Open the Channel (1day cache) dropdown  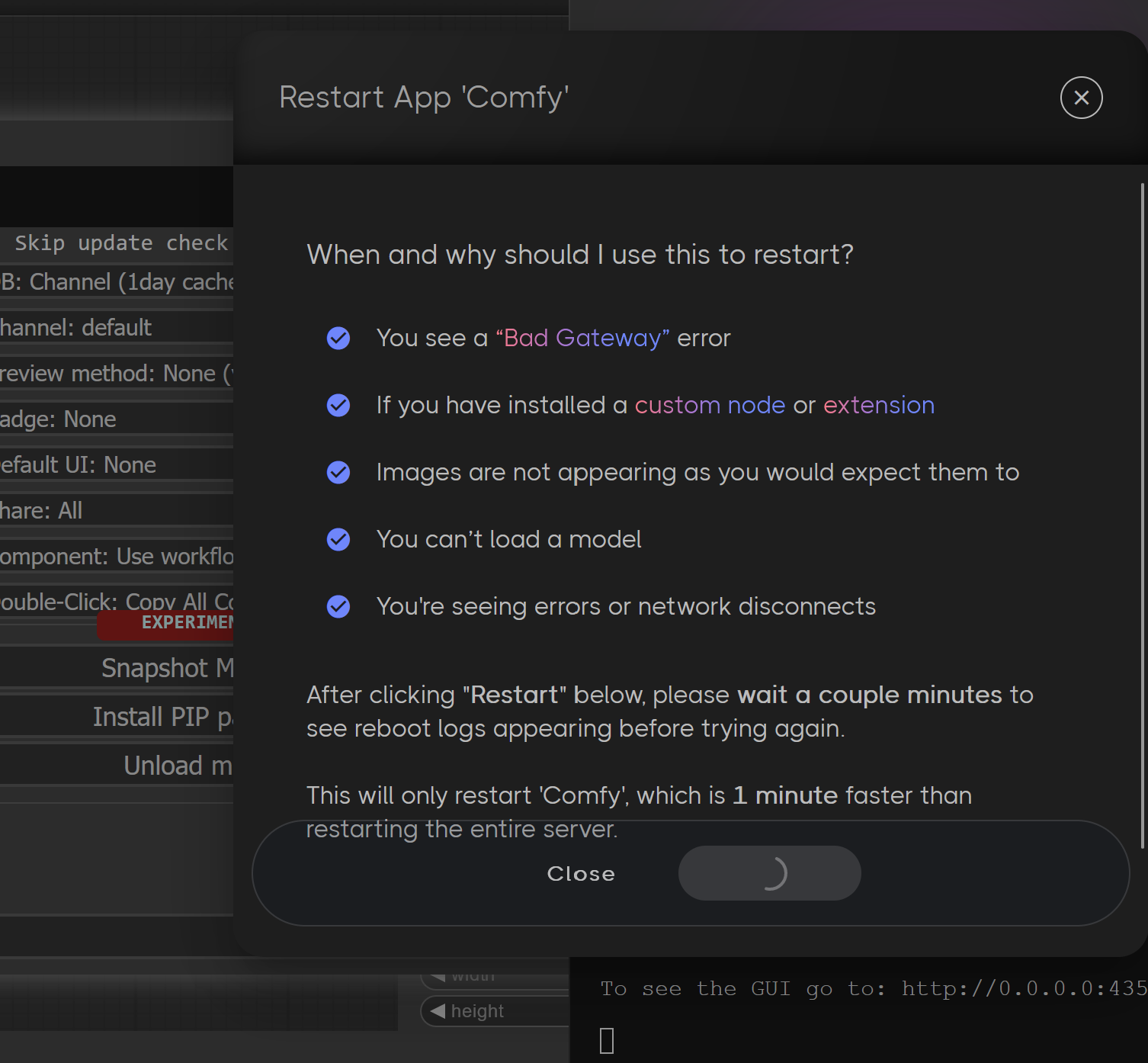point(117,282)
